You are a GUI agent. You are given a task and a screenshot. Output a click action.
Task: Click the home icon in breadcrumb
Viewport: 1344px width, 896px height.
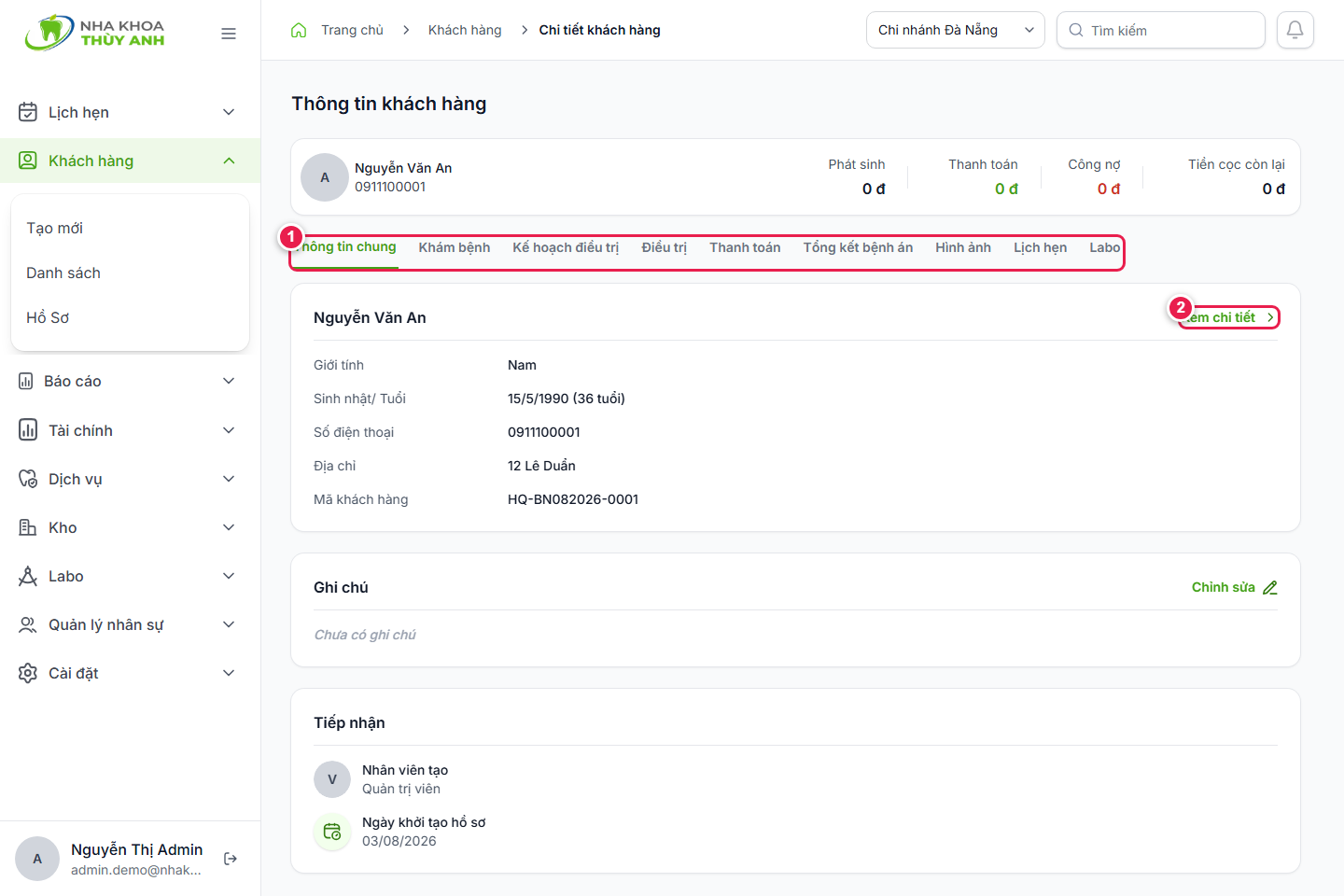[x=299, y=30]
